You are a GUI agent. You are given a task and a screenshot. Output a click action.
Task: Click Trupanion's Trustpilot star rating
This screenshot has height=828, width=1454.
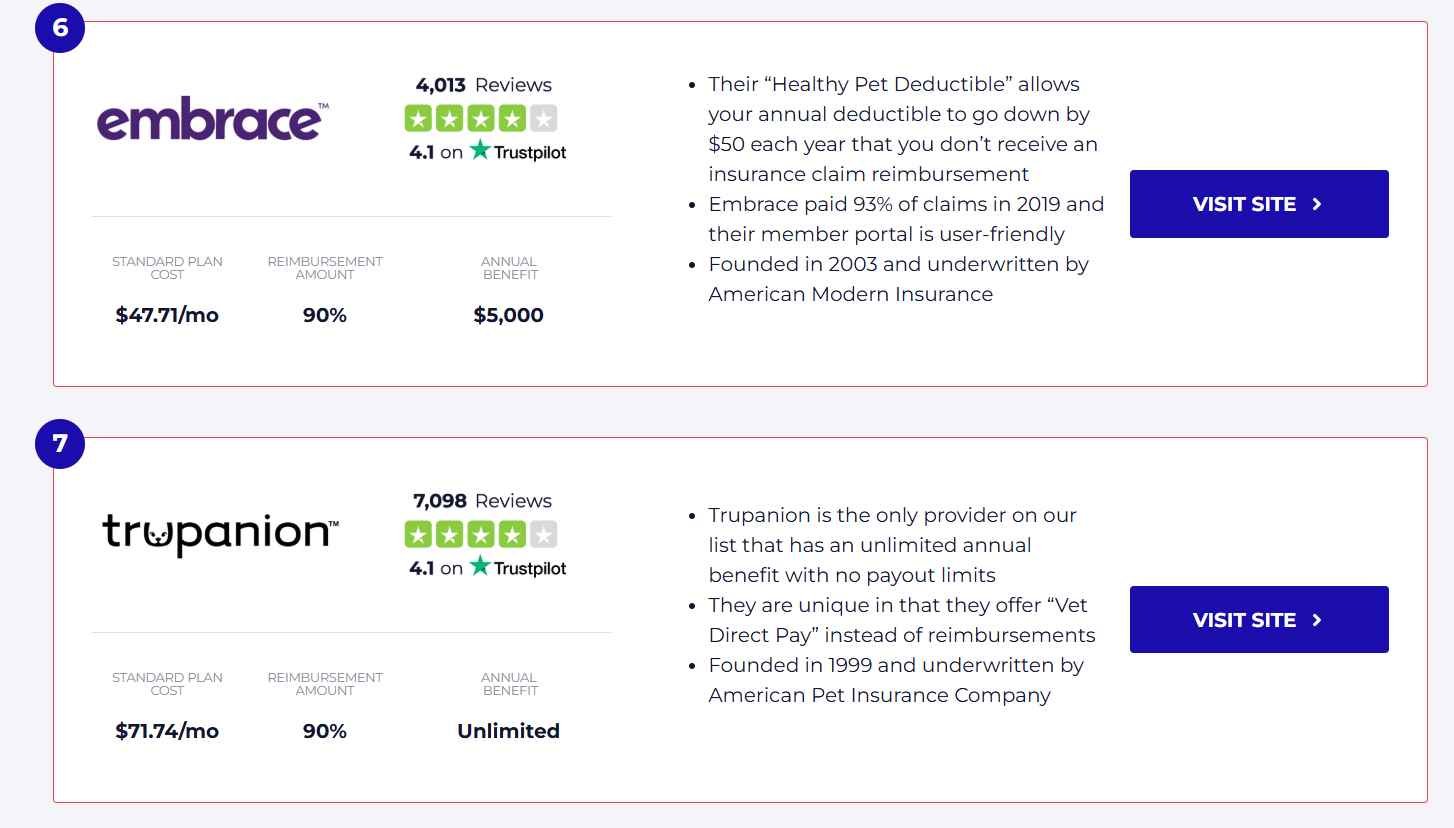coord(481,535)
